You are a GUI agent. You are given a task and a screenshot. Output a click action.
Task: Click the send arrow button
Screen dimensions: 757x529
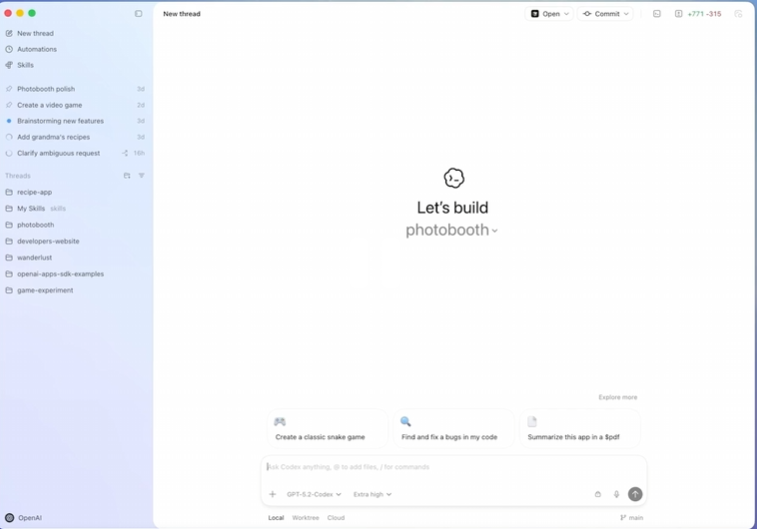[635, 494]
